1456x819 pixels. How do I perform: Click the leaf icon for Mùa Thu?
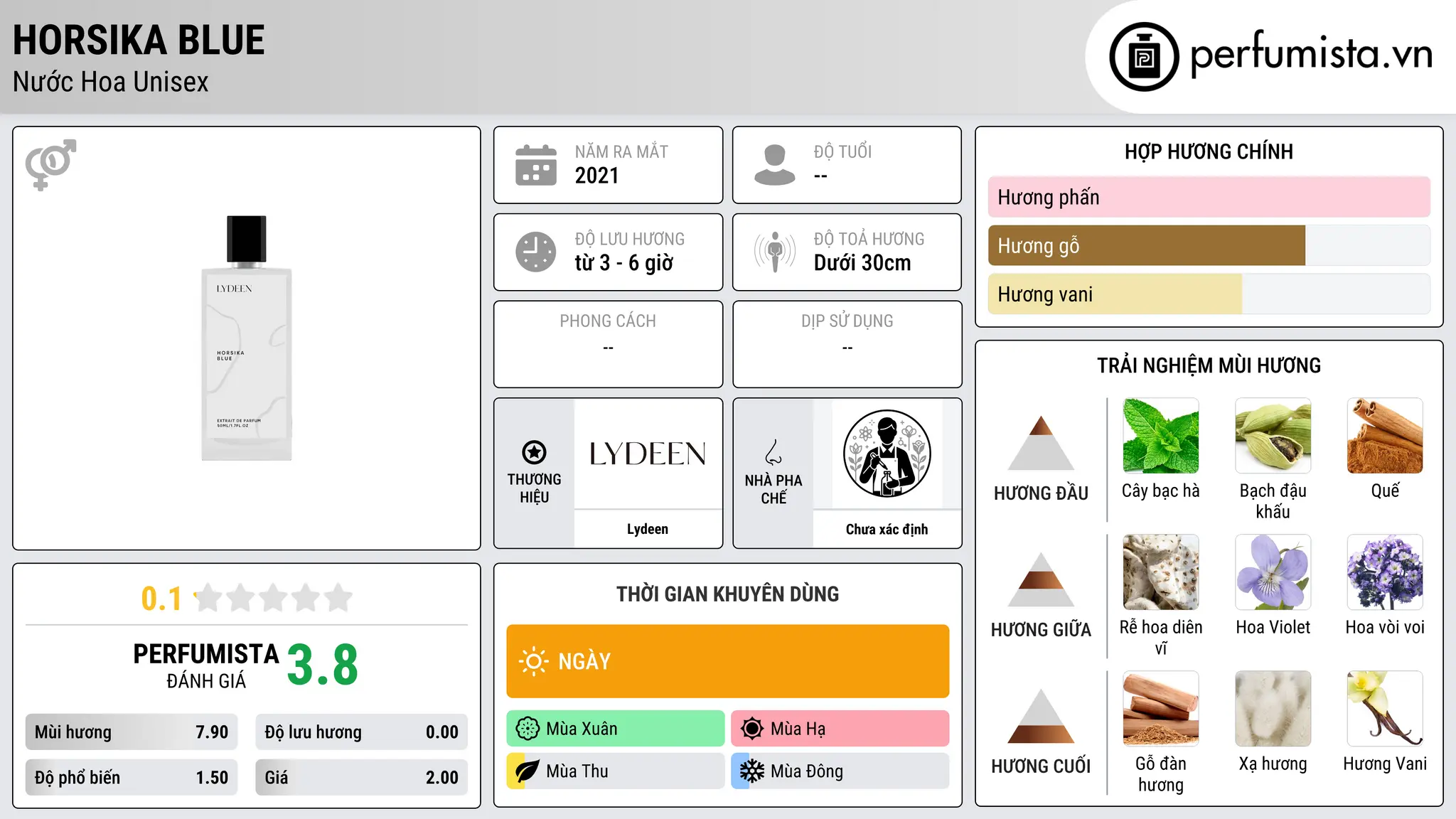[x=528, y=771]
